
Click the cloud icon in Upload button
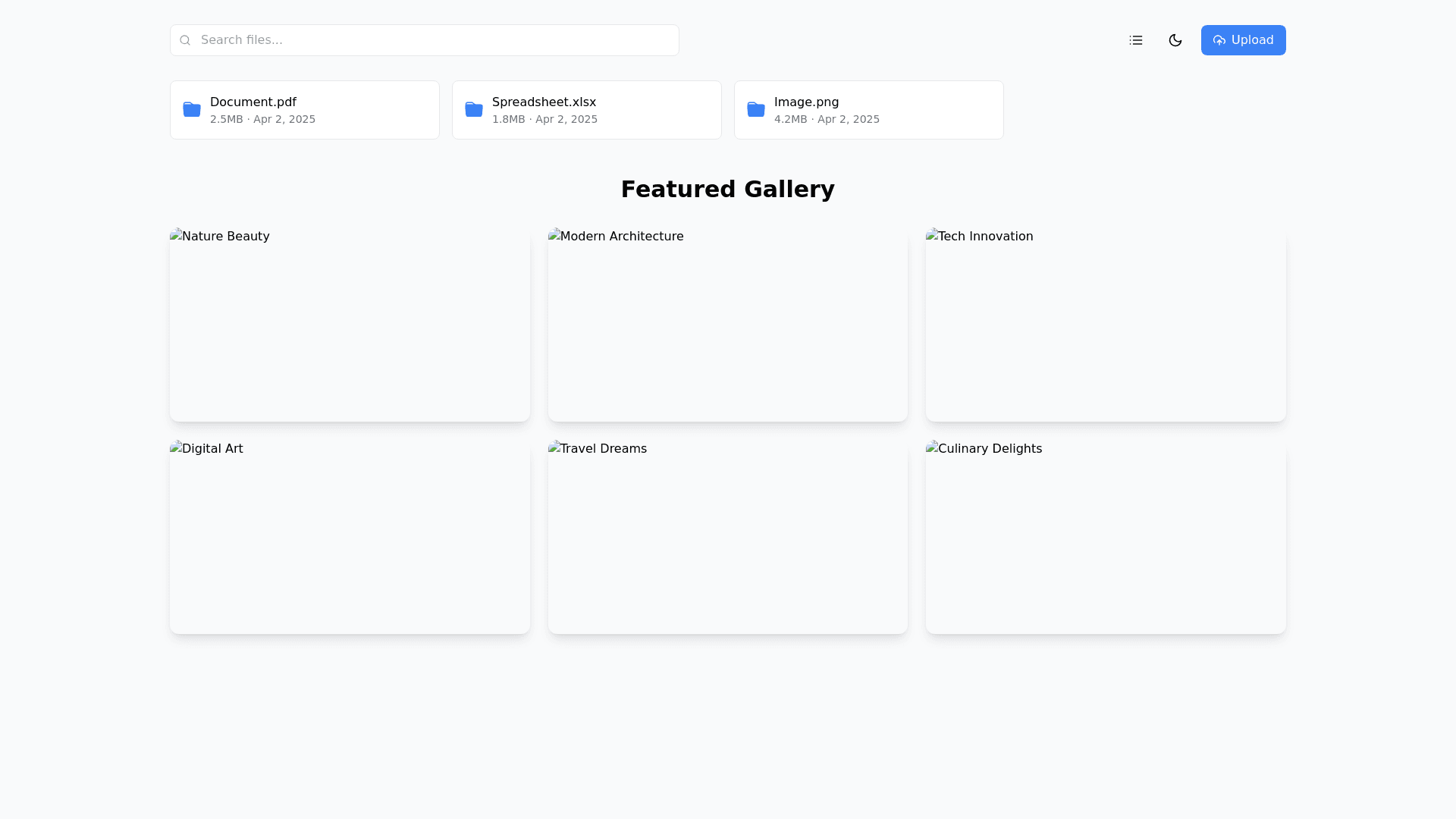[1219, 40]
